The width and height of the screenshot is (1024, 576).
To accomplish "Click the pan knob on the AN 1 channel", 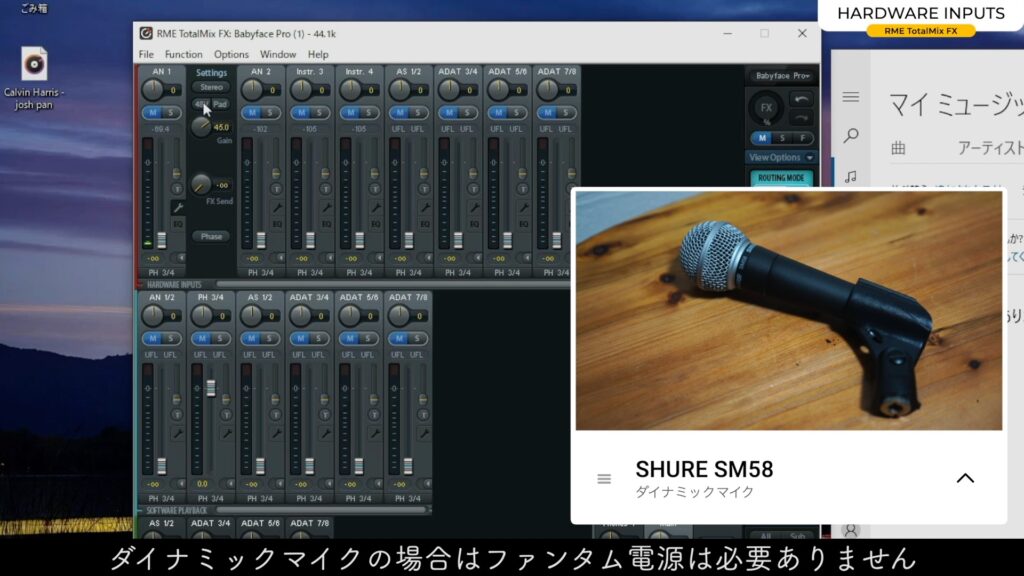I will [153, 89].
